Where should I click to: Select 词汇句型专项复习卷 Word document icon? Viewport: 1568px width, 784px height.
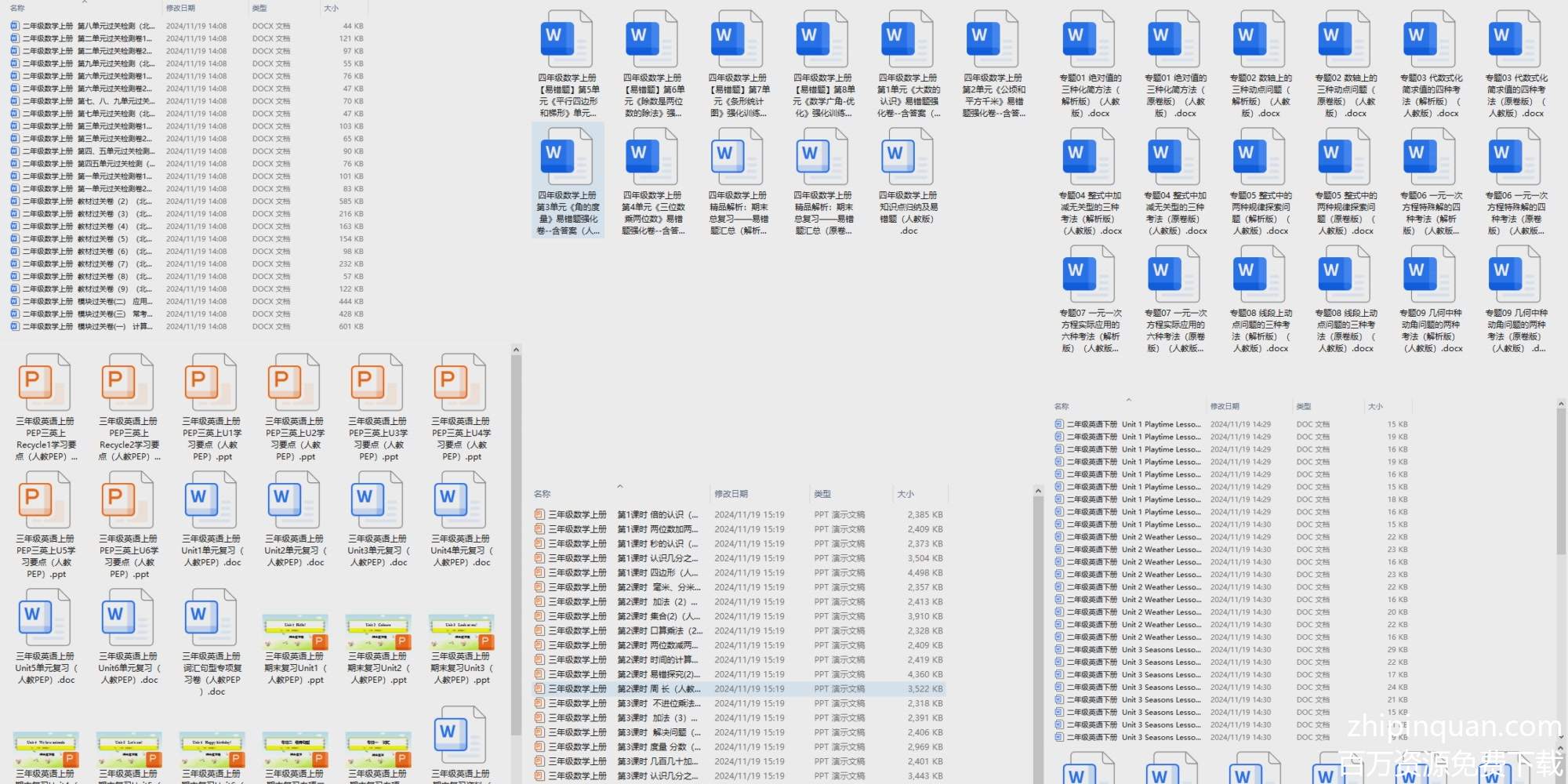(212, 618)
